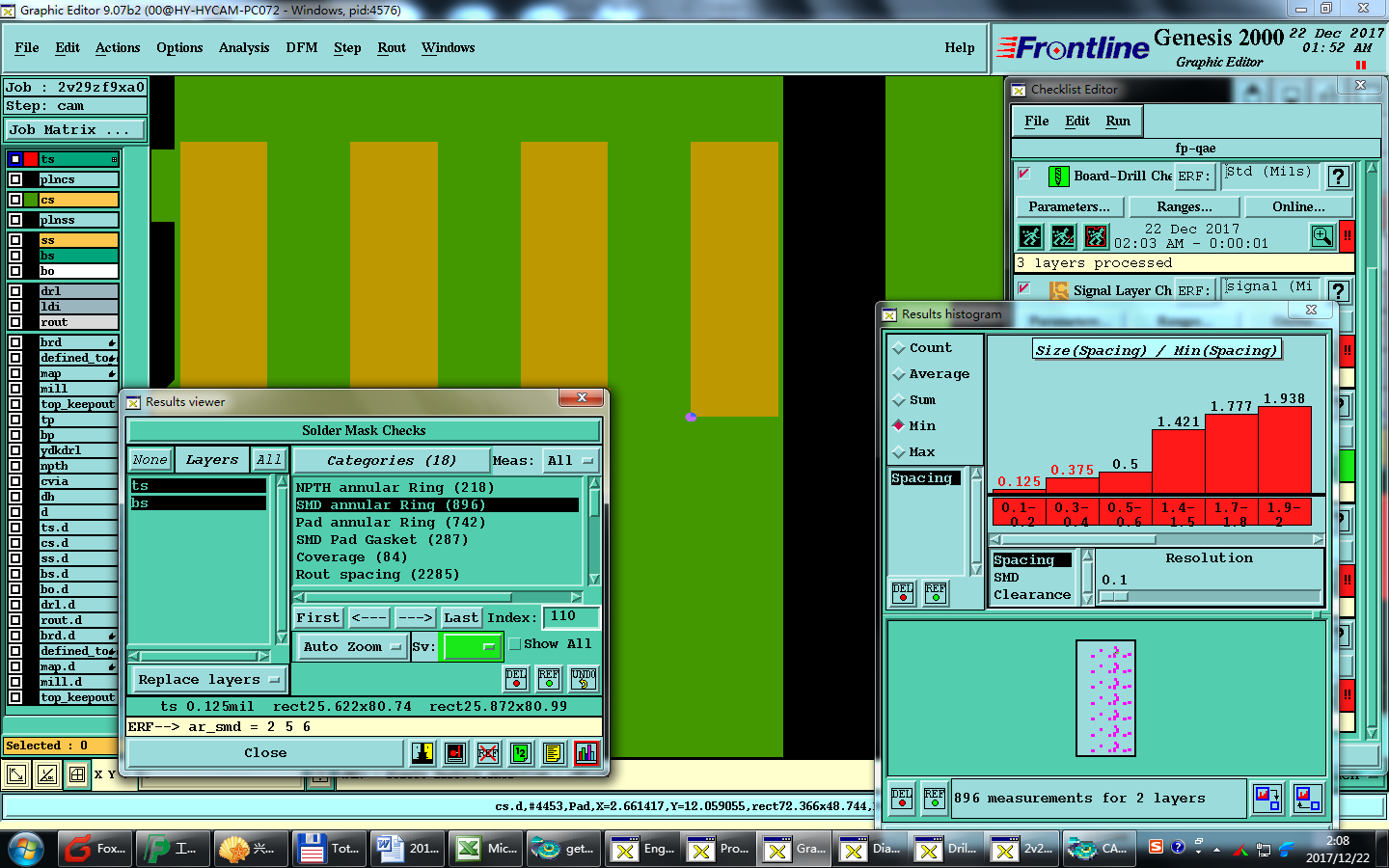This screenshot has width=1389, height=868.
Task: Open the Rout menu
Action: click(392, 48)
